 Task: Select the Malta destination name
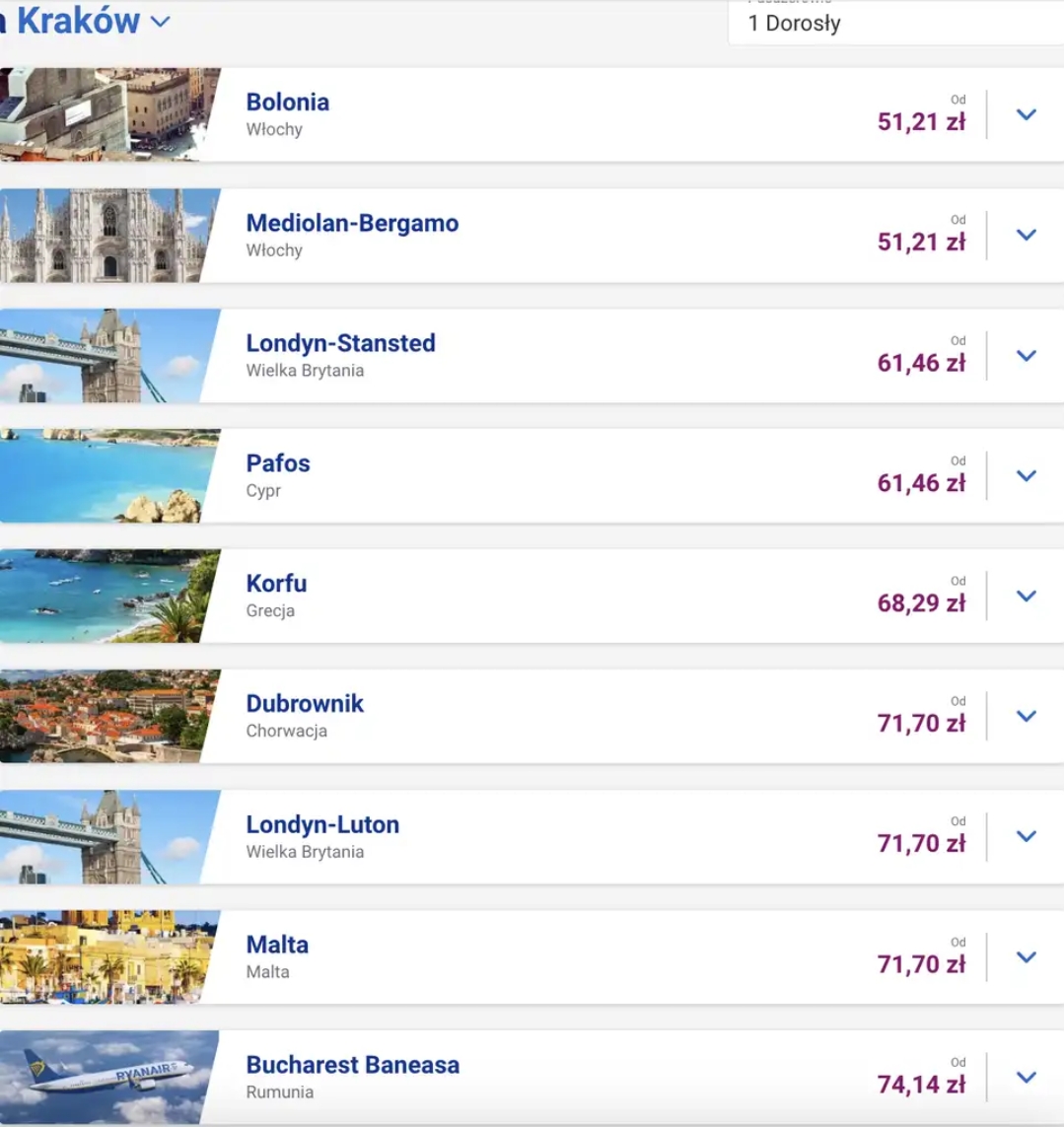point(277,944)
